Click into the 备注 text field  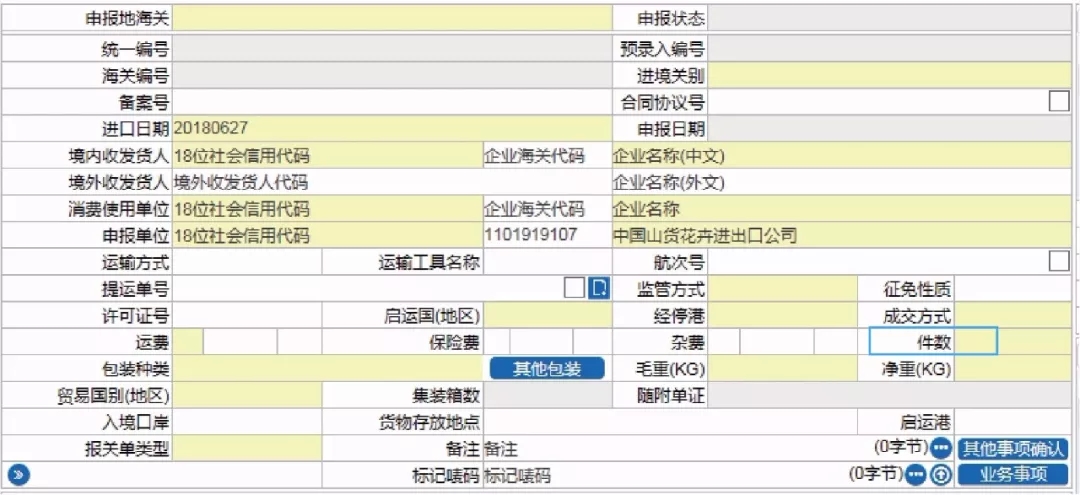[x=677, y=449]
